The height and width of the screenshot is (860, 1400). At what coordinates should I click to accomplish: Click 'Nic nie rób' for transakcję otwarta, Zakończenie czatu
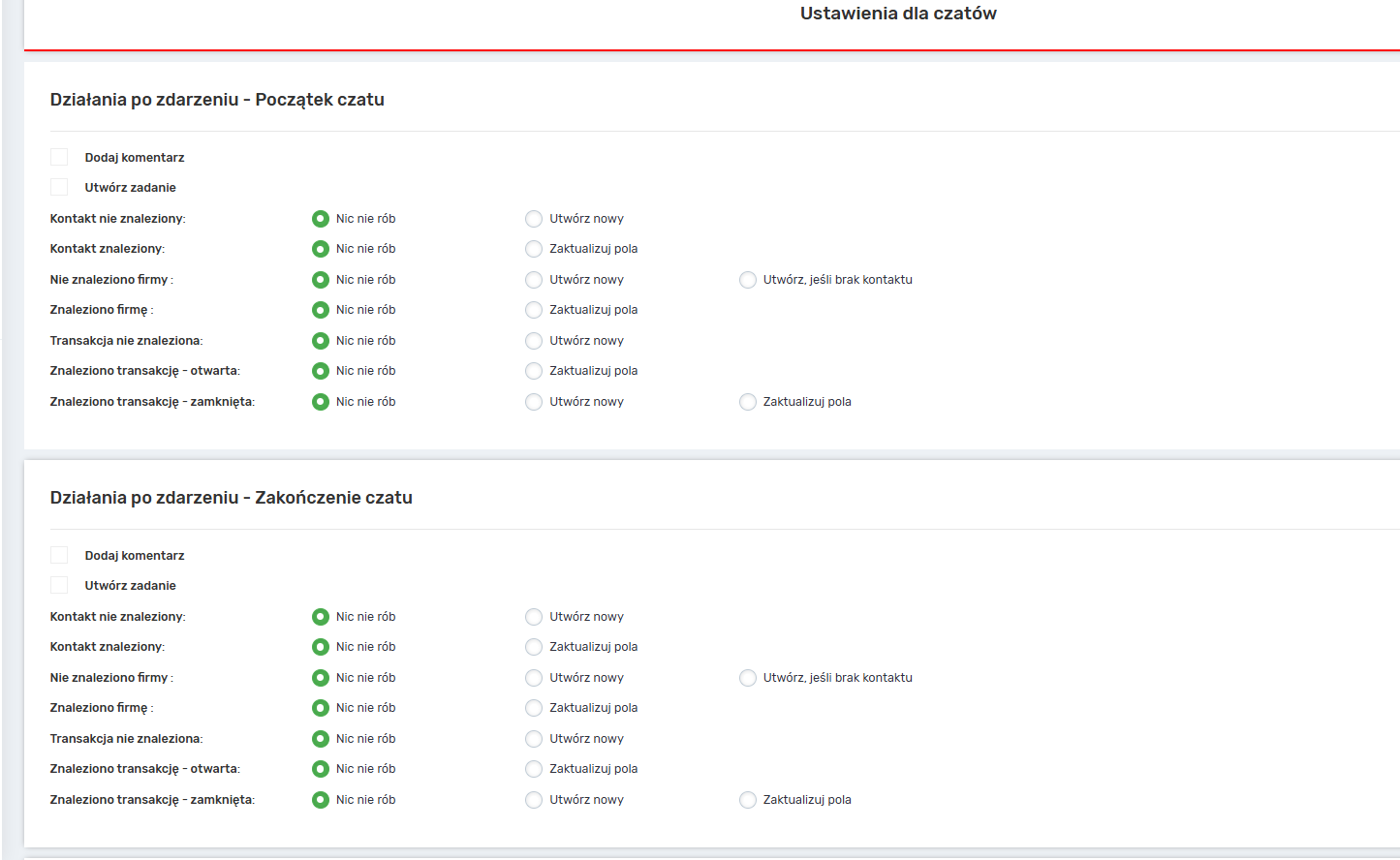pos(321,769)
